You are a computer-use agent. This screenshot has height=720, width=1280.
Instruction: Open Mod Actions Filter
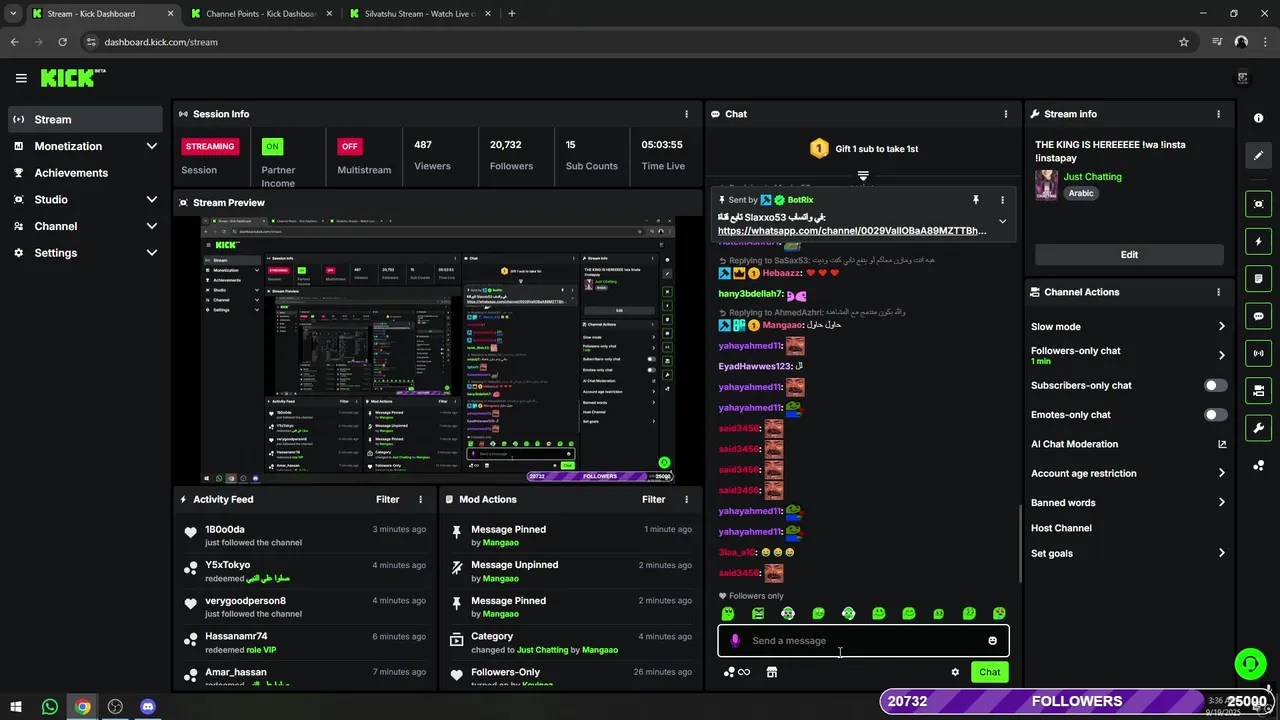653,499
